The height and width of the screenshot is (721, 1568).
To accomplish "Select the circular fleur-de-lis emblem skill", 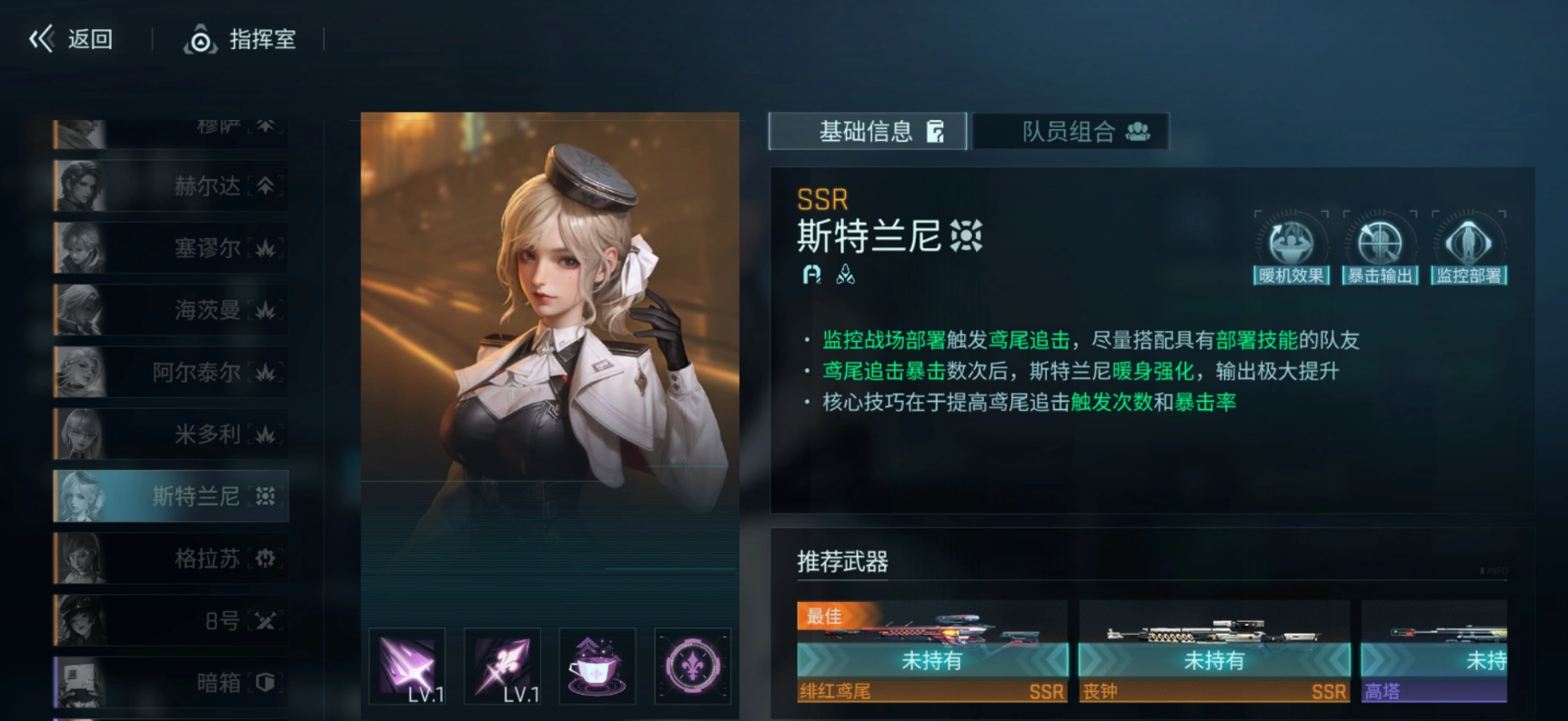I will click(692, 666).
